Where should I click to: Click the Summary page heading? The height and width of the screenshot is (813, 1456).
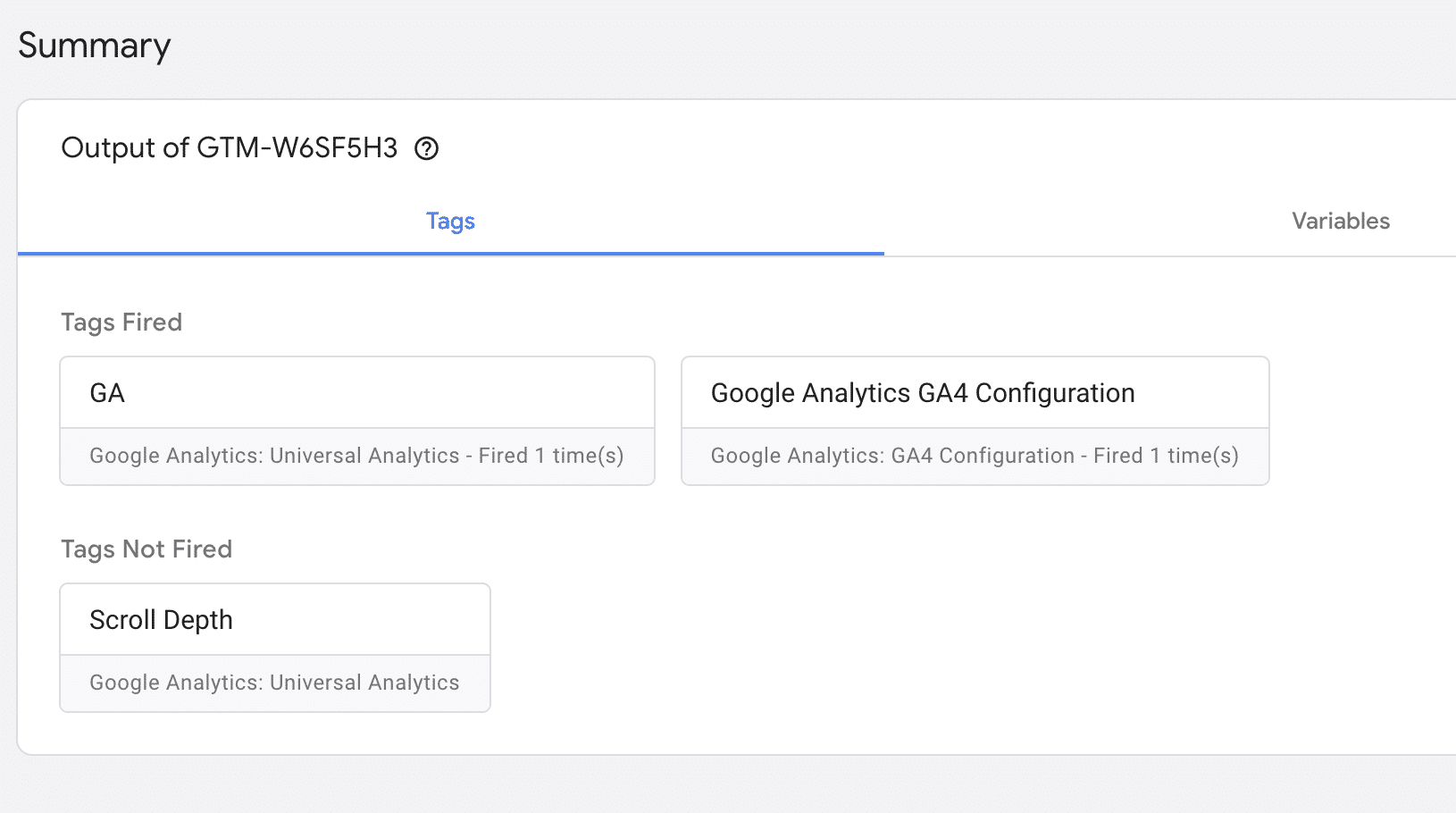point(94,46)
